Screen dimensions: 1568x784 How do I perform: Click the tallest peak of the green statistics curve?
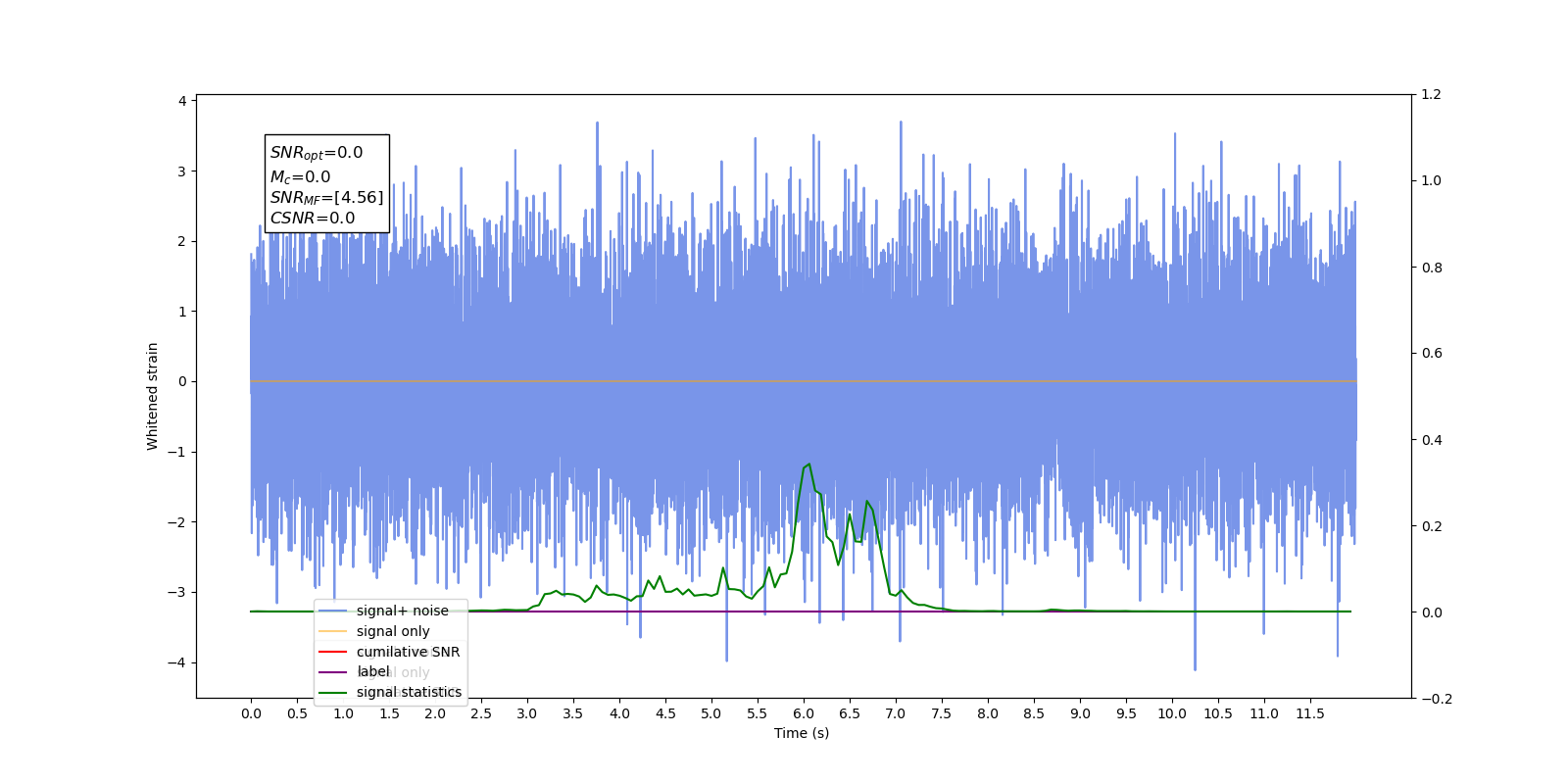808,465
